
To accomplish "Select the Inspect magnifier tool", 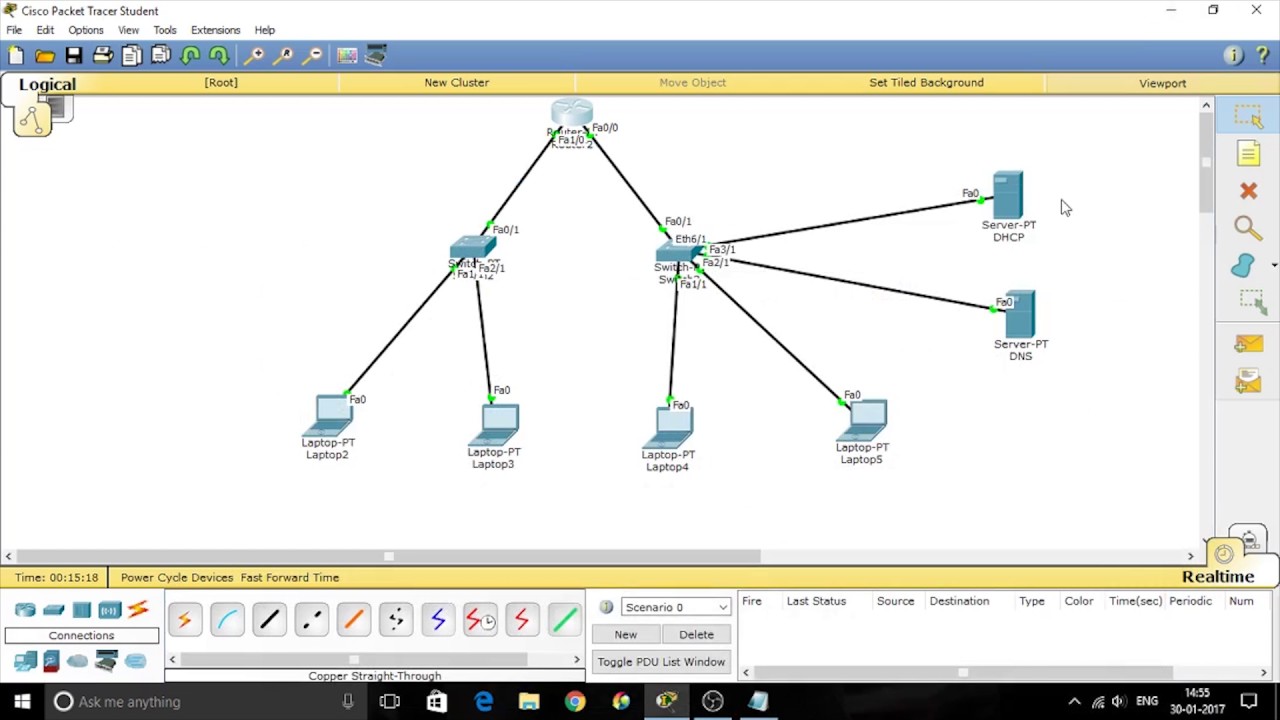I will coord(1248,228).
